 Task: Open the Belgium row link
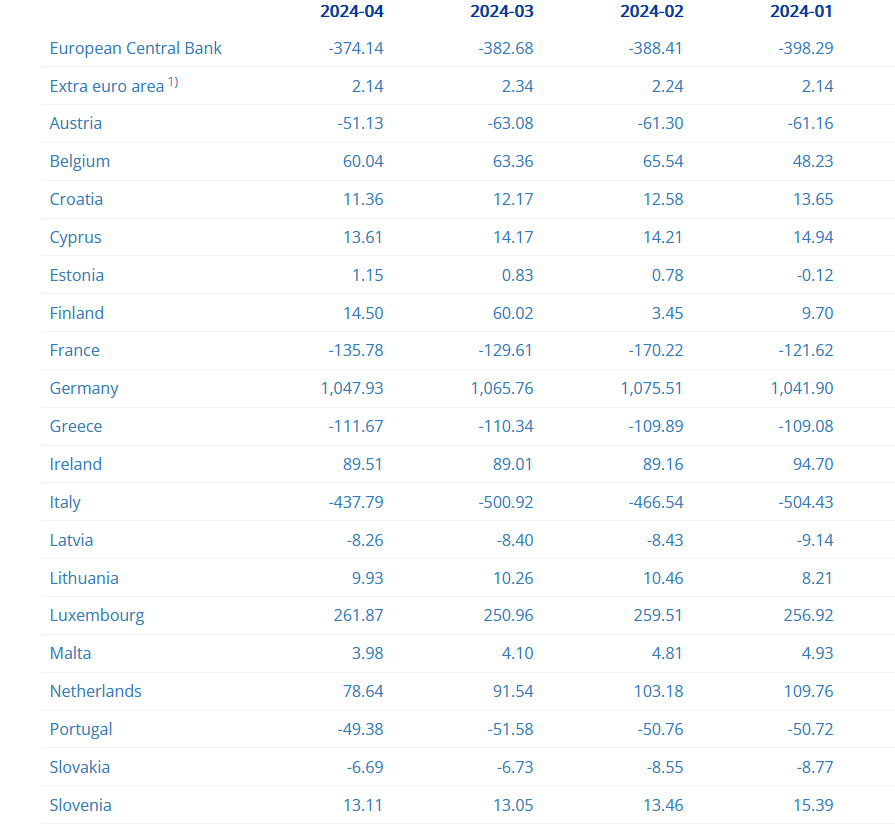pyautogui.click(x=80, y=161)
